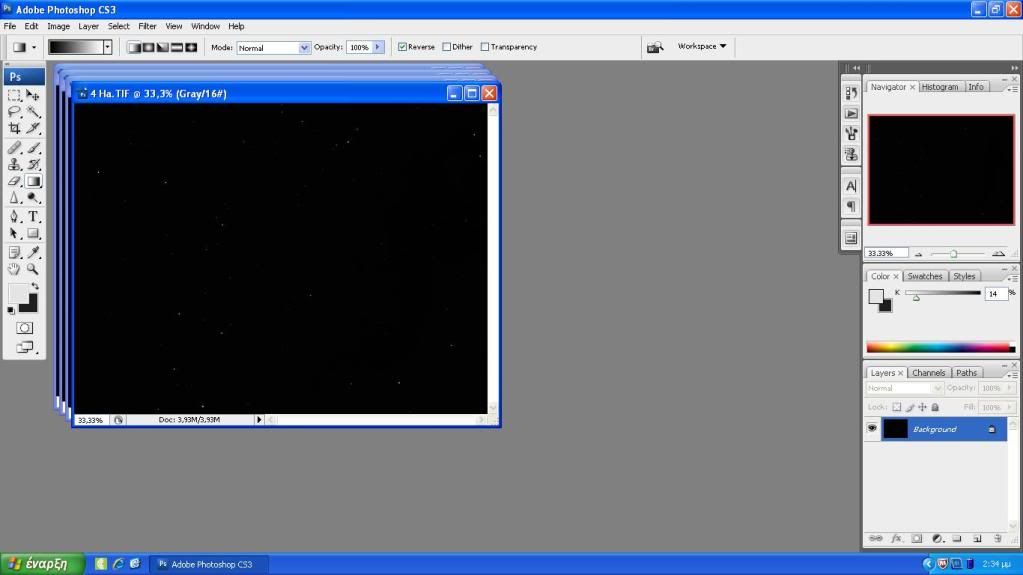The height and width of the screenshot is (575, 1023).
Task: Click the Navigator zoom percentage field
Action: click(886, 253)
